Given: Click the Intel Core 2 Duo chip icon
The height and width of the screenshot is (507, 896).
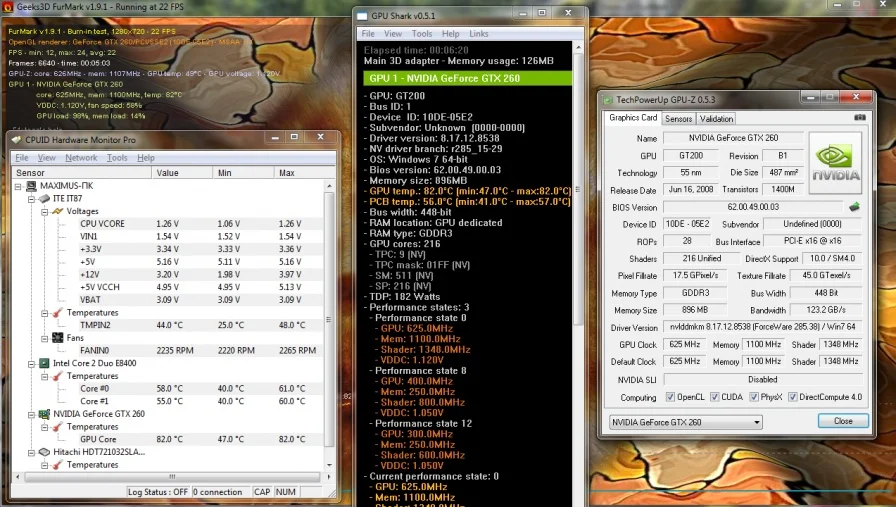Looking at the screenshot, I should tap(44, 363).
